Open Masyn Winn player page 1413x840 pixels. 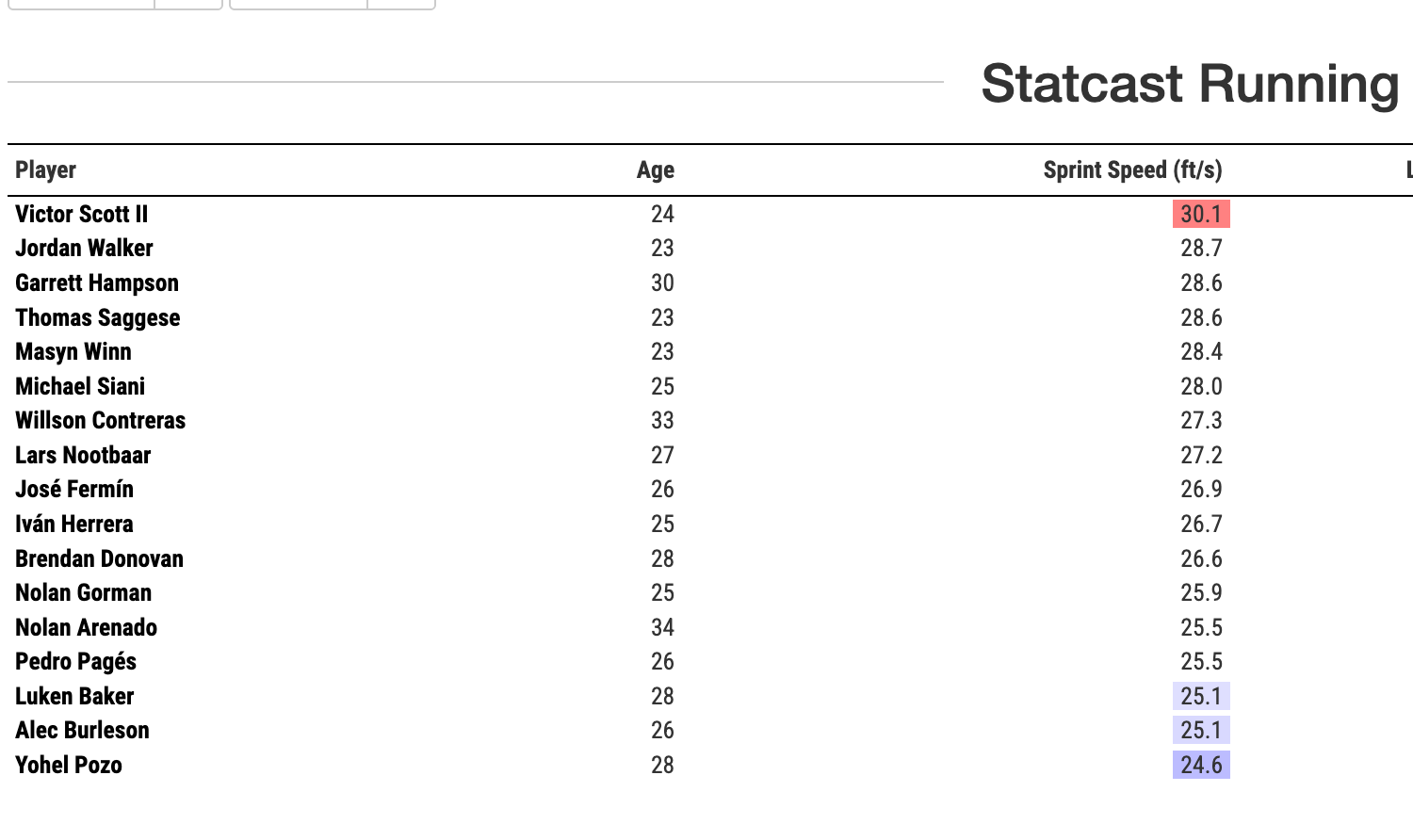(73, 351)
